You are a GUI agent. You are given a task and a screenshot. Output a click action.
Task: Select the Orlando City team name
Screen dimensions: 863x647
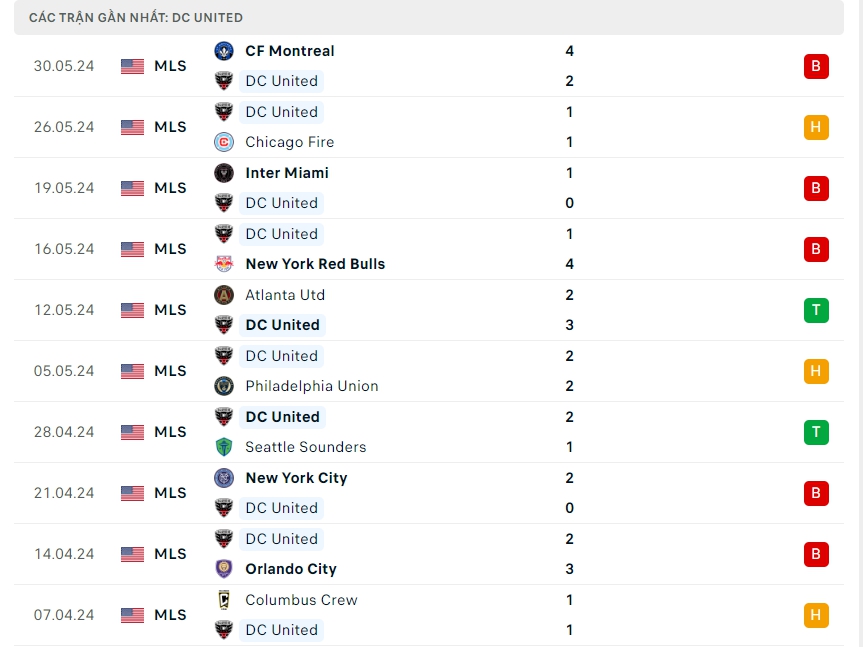pyautogui.click(x=291, y=569)
